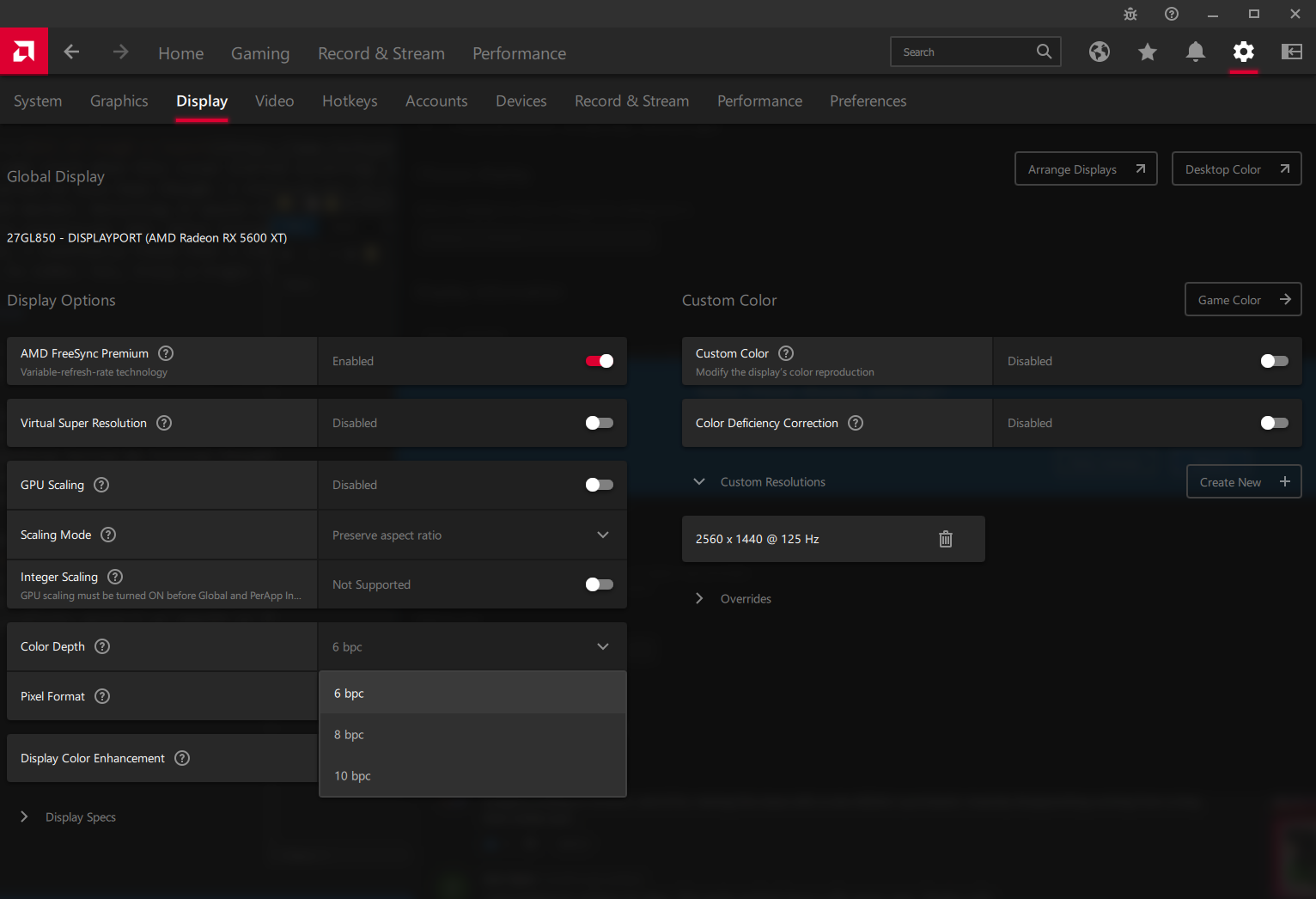Screen dimensions: 1316x899
Task: Switch to the Accounts tab
Action: [x=436, y=101]
